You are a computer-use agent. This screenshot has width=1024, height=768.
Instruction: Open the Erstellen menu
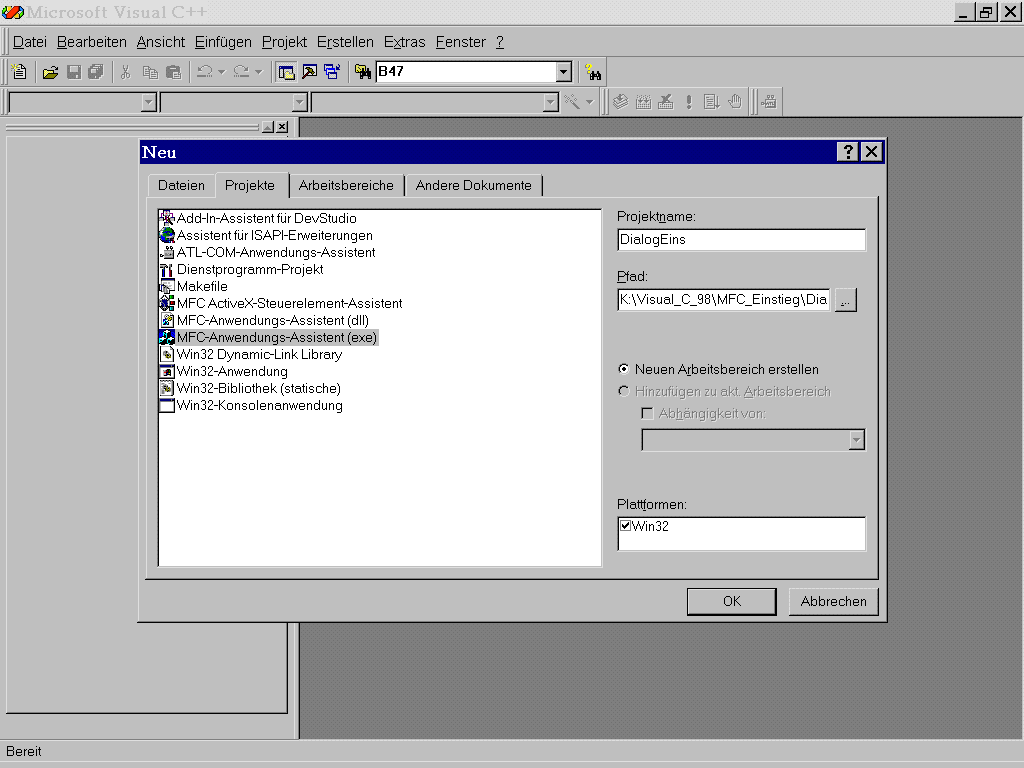(x=345, y=42)
